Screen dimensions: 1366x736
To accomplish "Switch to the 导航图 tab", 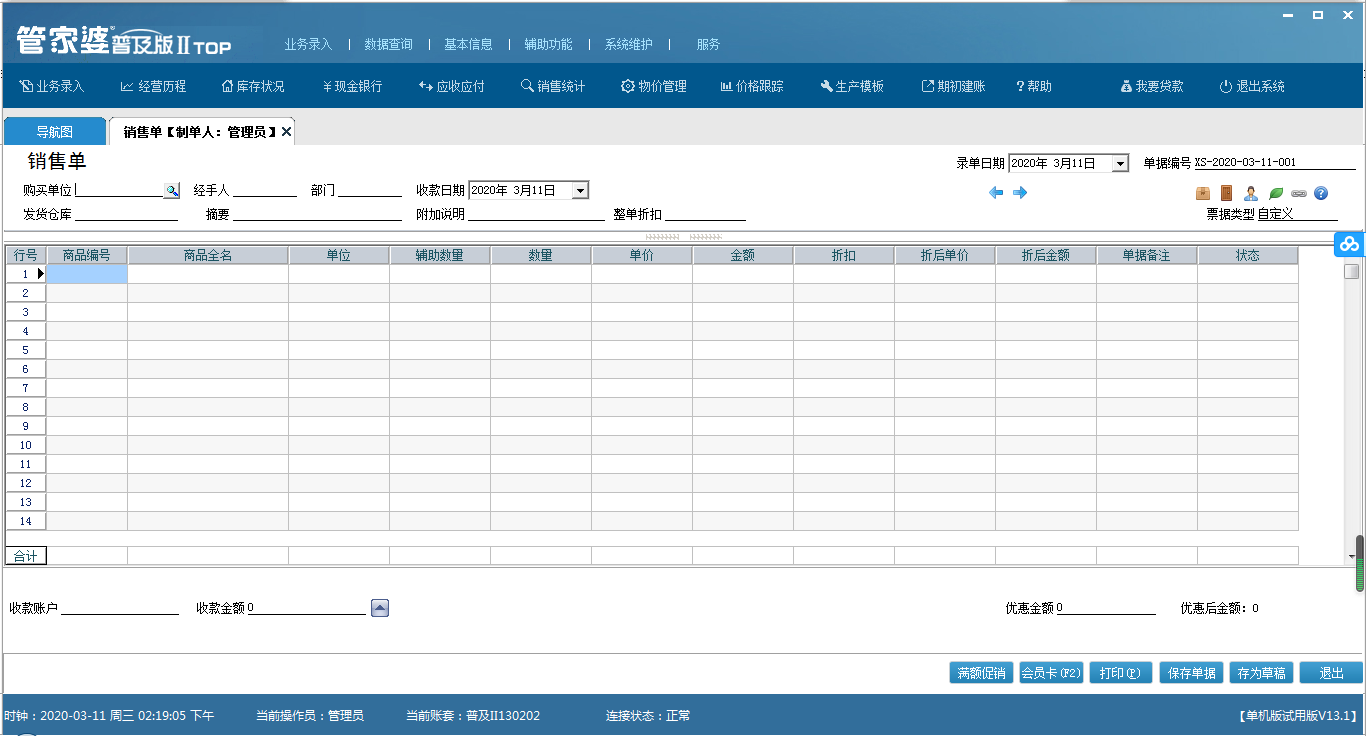I will (x=54, y=131).
